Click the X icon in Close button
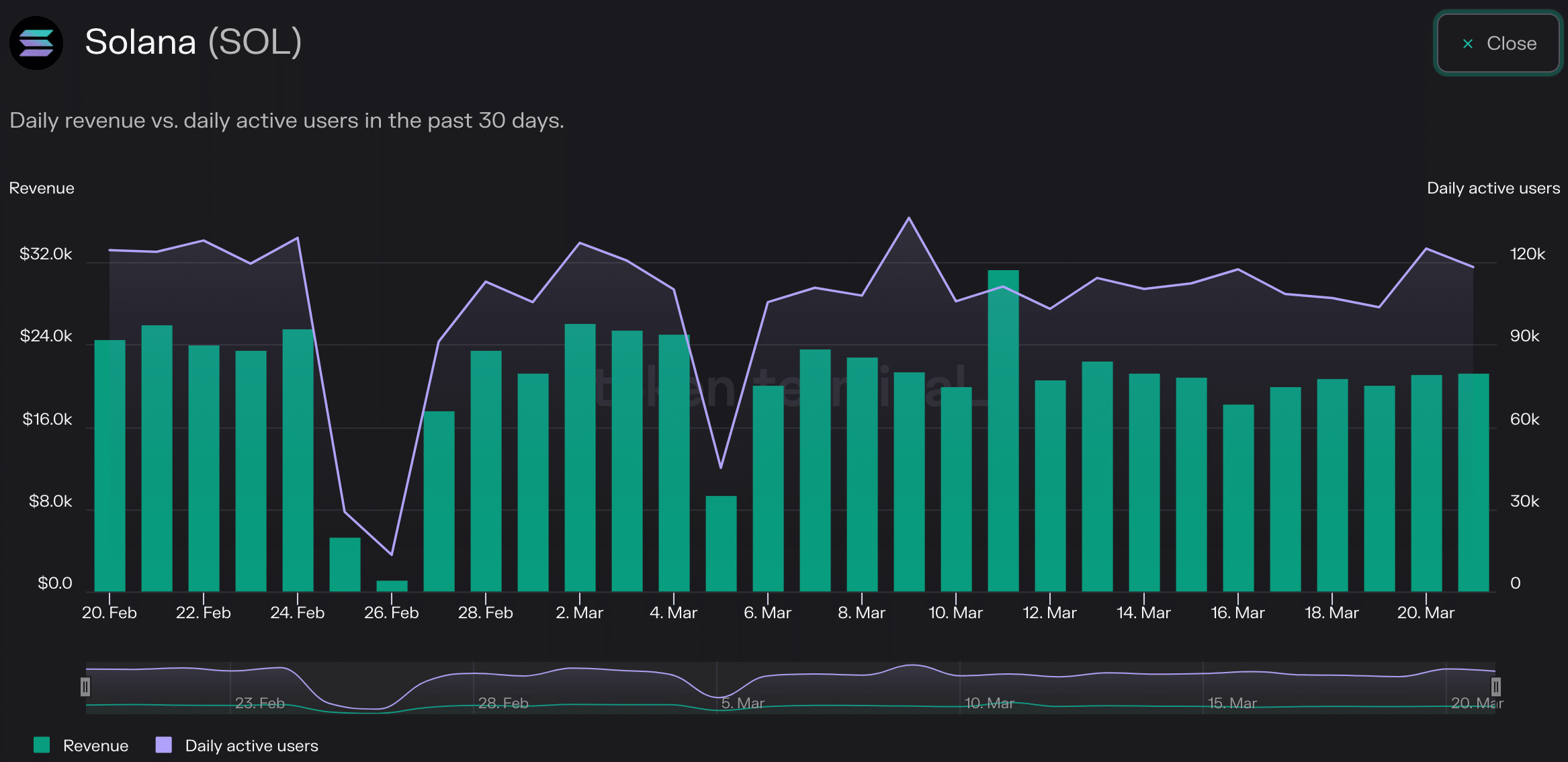The height and width of the screenshot is (762, 1568). point(1468,44)
